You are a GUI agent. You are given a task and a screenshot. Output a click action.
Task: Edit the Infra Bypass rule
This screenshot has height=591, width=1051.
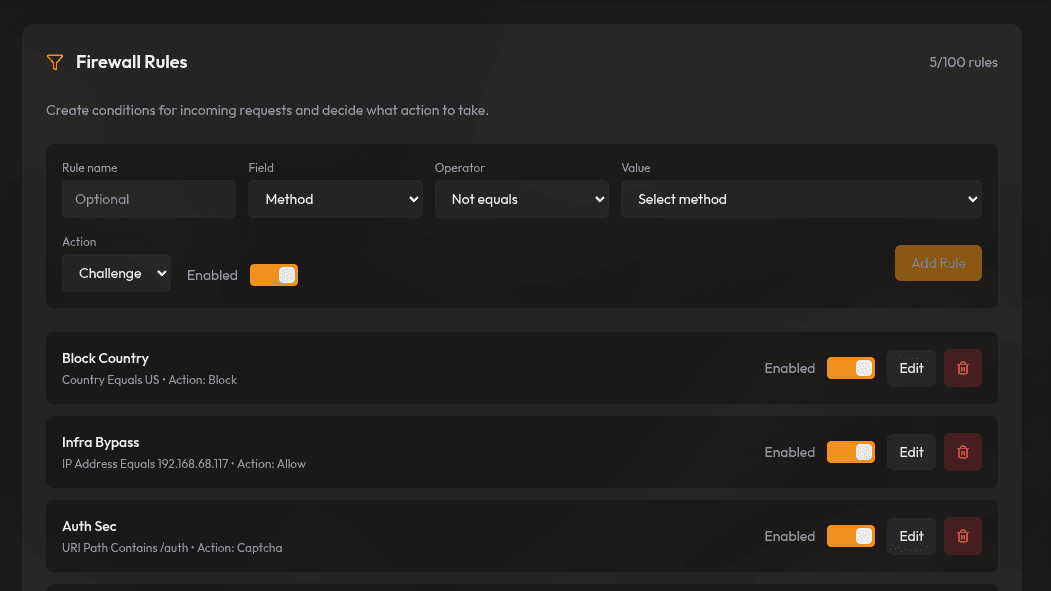pyautogui.click(x=910, y=452)
